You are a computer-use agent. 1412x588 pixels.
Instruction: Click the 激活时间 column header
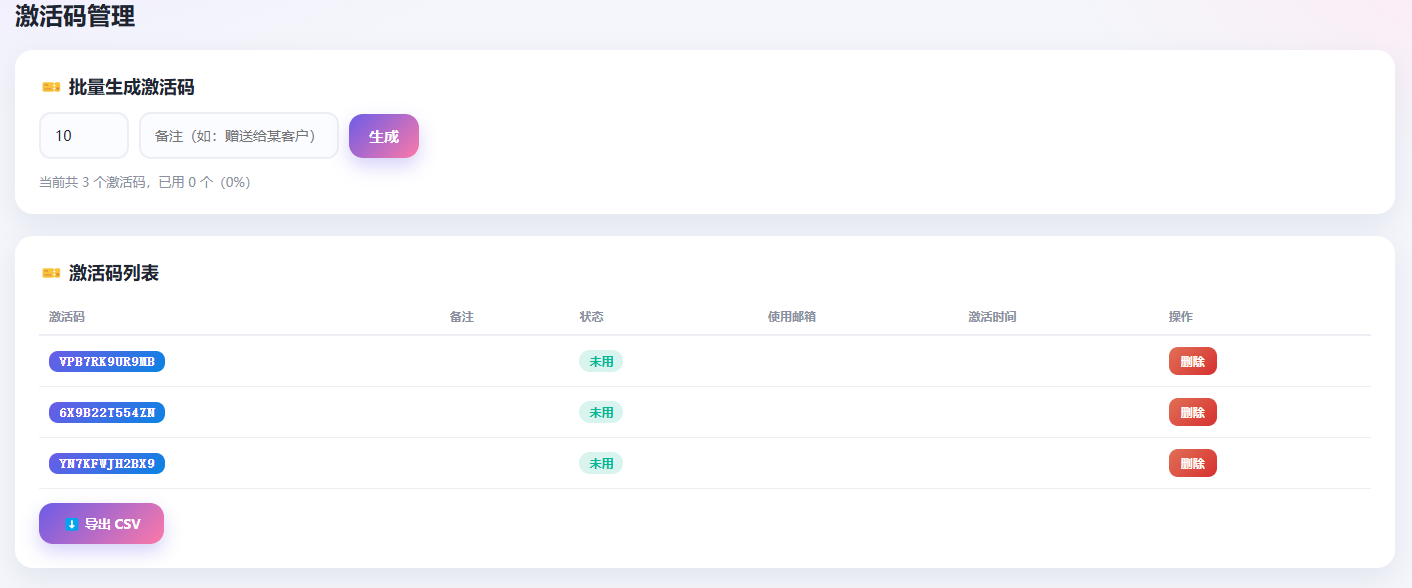(993, 317)
